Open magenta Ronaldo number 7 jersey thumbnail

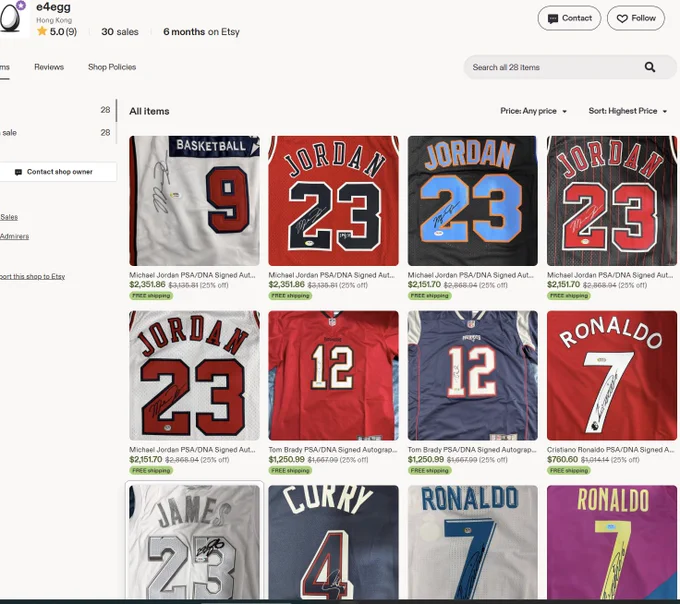612,542
